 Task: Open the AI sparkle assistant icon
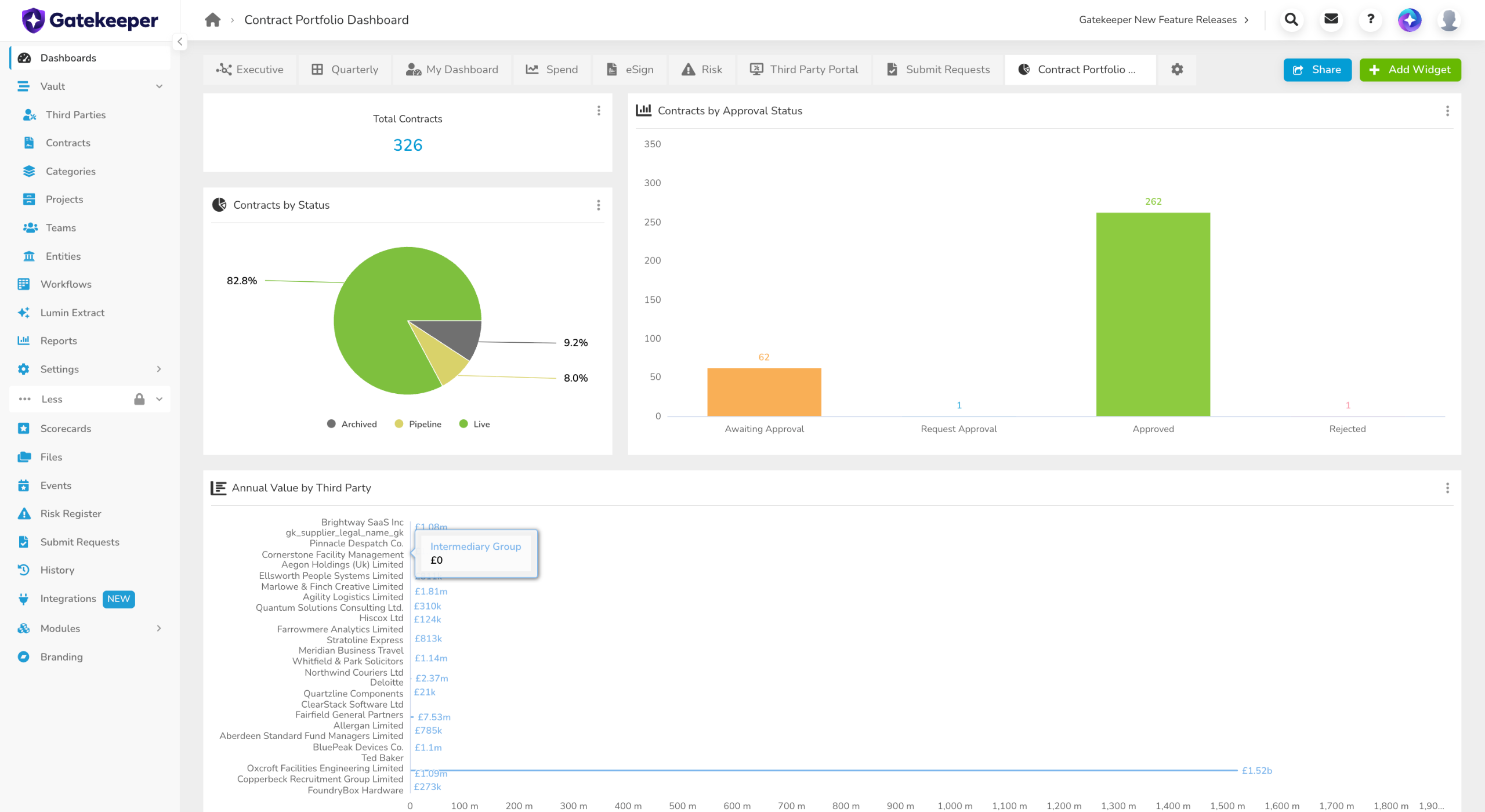point(1410,20)
